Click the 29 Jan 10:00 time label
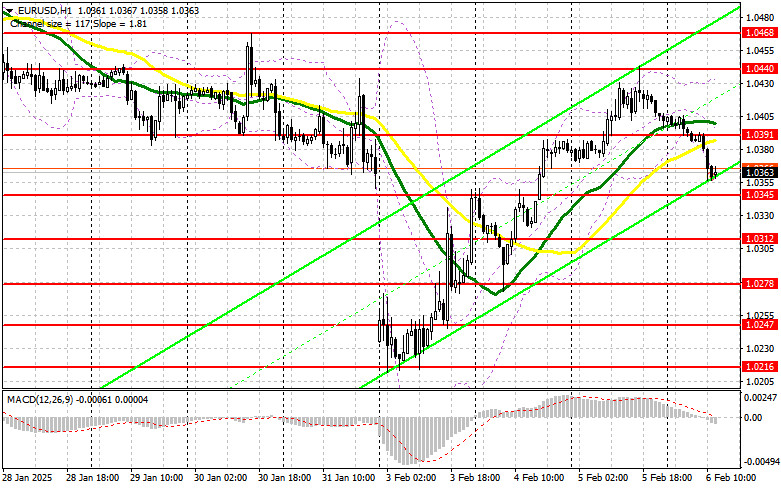Image resolution: width=781 pixels, height=489 pixels. pyautogui.click(x=156, y=478)
